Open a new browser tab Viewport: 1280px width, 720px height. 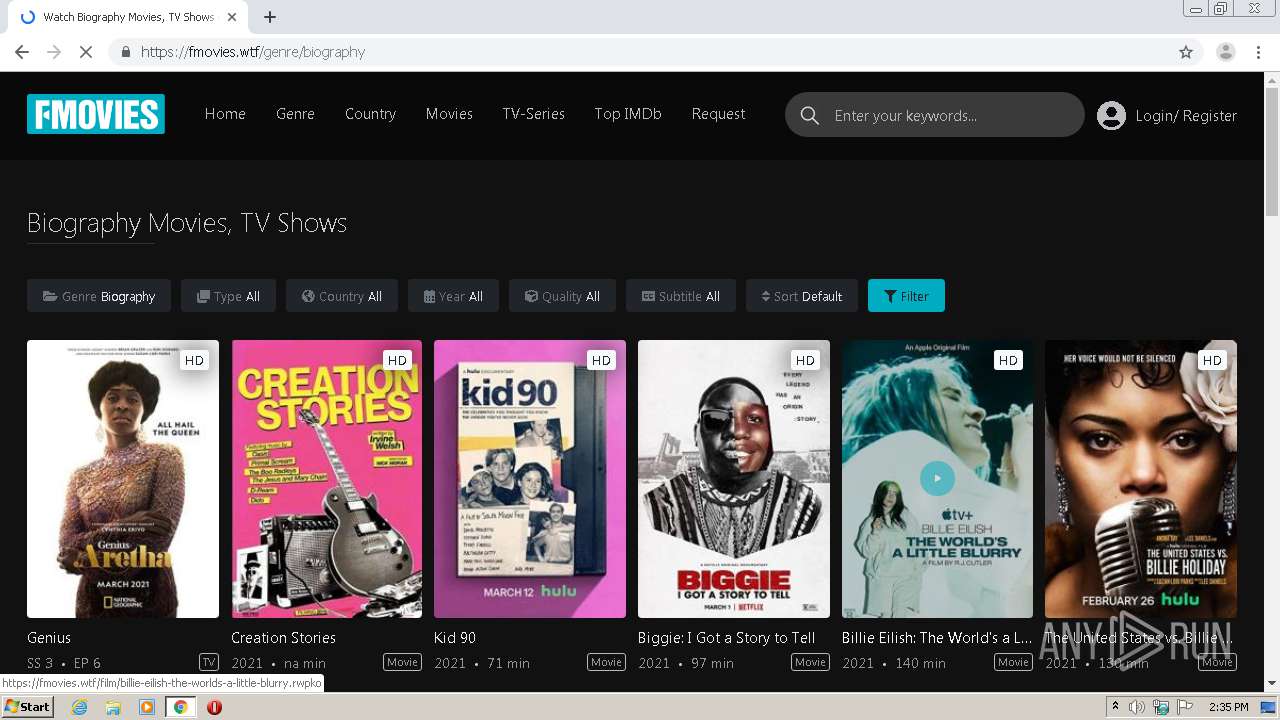270,17
